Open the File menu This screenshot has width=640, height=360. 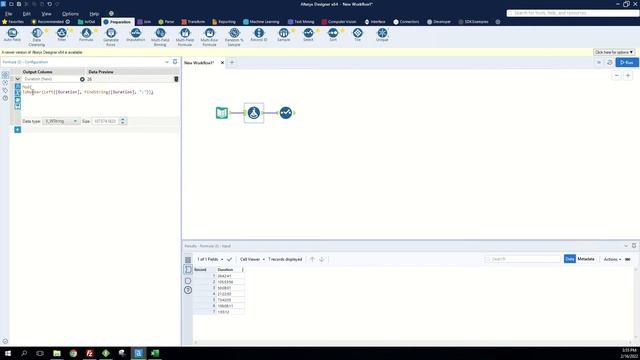point(9,13)
